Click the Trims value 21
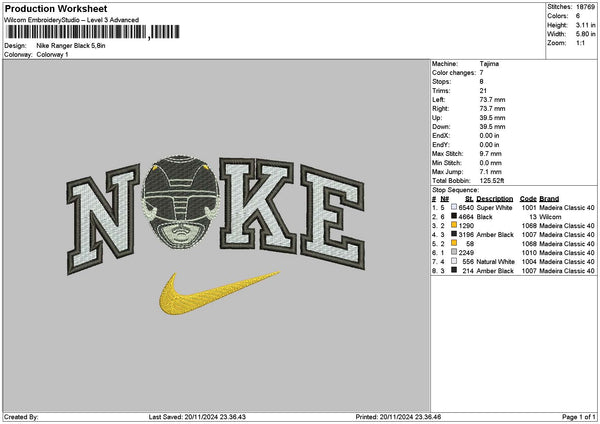The height and width of the screenshot is (424, 600). point(483,91)
